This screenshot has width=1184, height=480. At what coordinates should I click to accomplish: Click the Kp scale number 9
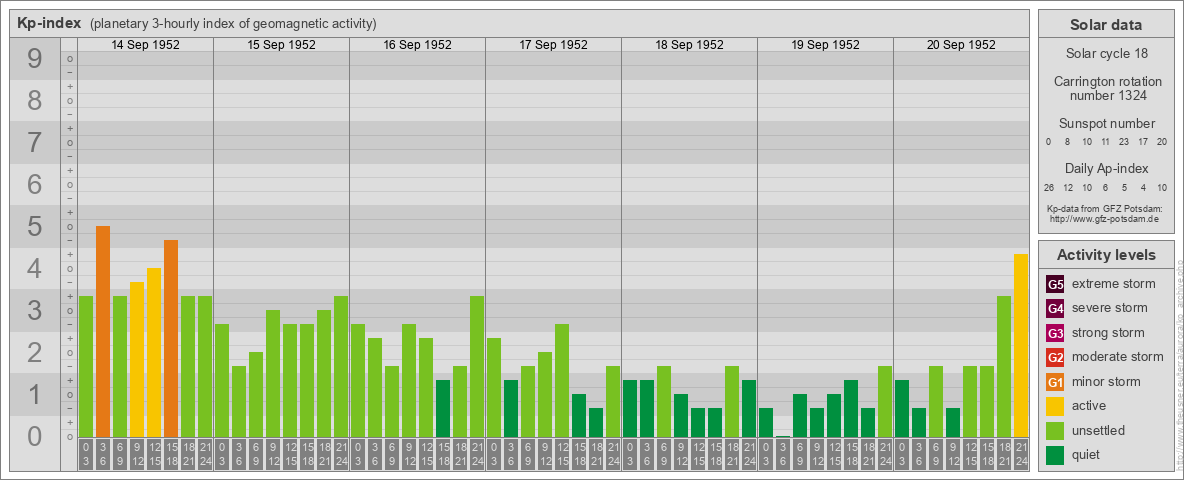pos(35,59)
